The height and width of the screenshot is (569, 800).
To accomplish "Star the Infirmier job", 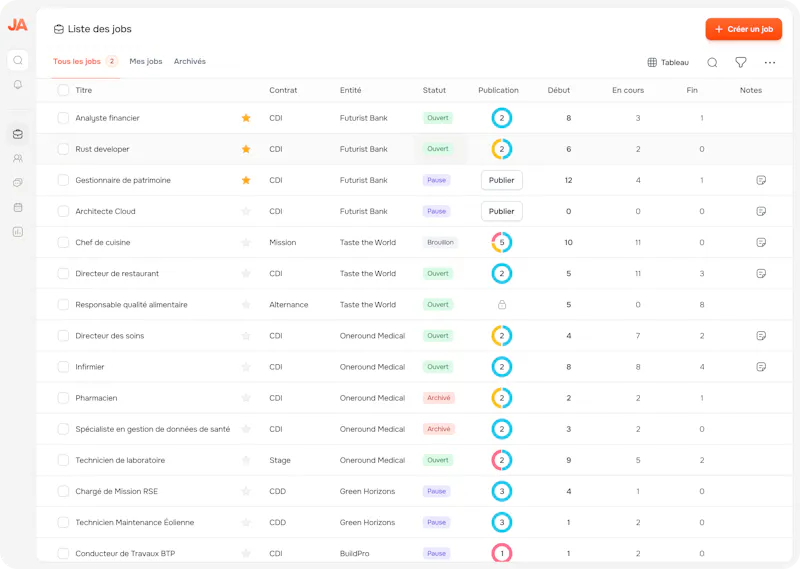I will pyautogui.click(x=246, y=367).
